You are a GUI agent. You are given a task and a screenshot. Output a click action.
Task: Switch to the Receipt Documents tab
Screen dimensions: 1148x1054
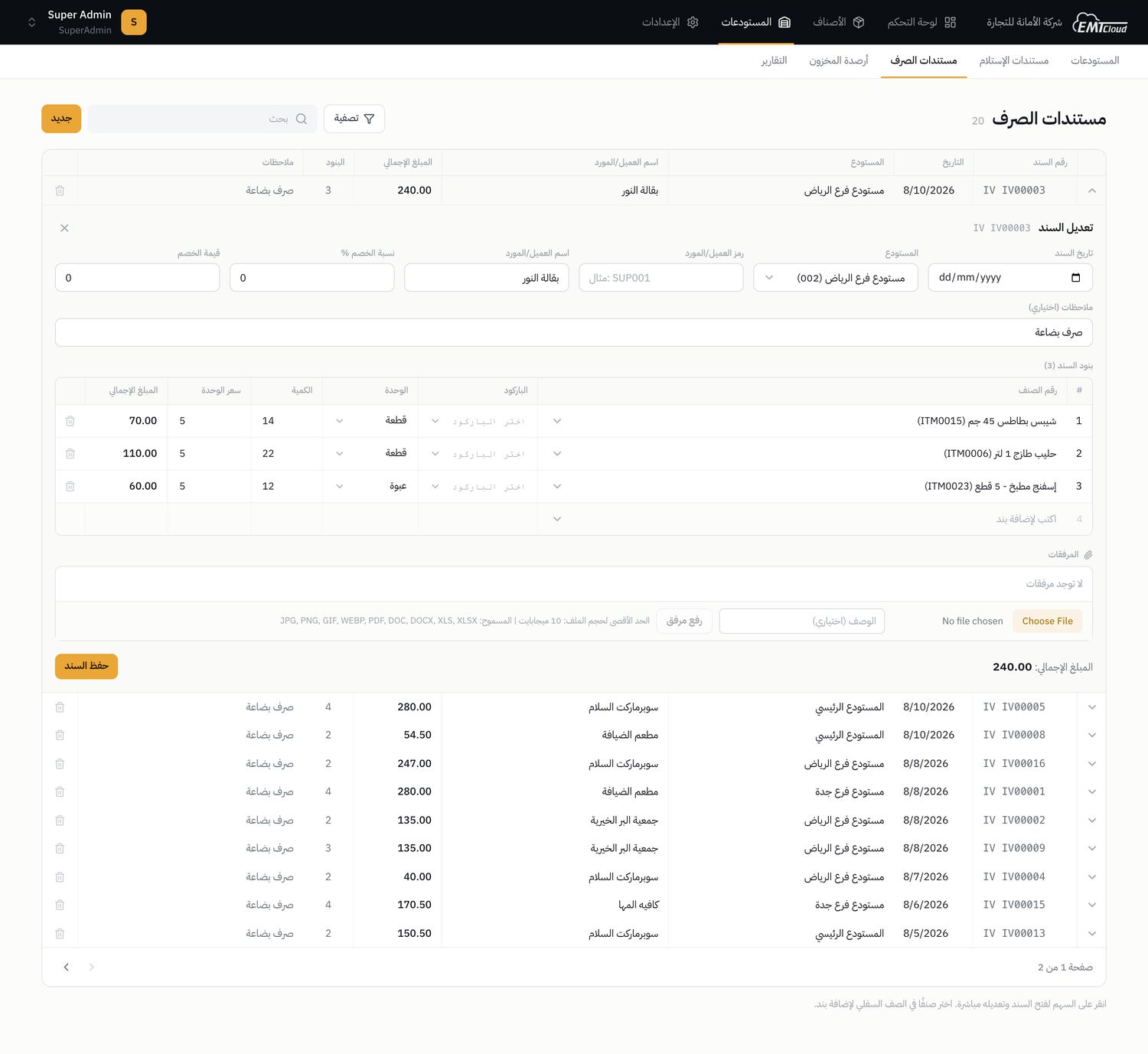click(x=1014, y=60)
